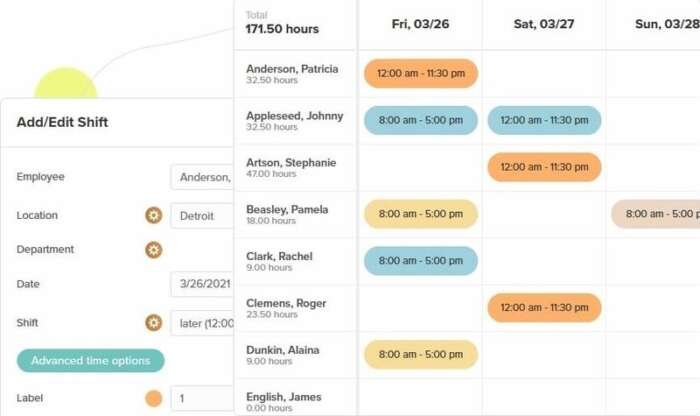Click the Location settings gear icon
Viewport: 700px width, 416px height.
coord(154,215)
